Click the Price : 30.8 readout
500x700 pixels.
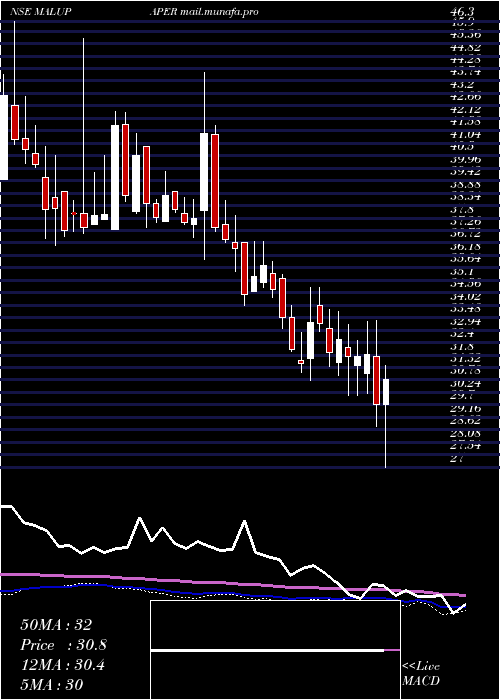click(x=63, y=645)
